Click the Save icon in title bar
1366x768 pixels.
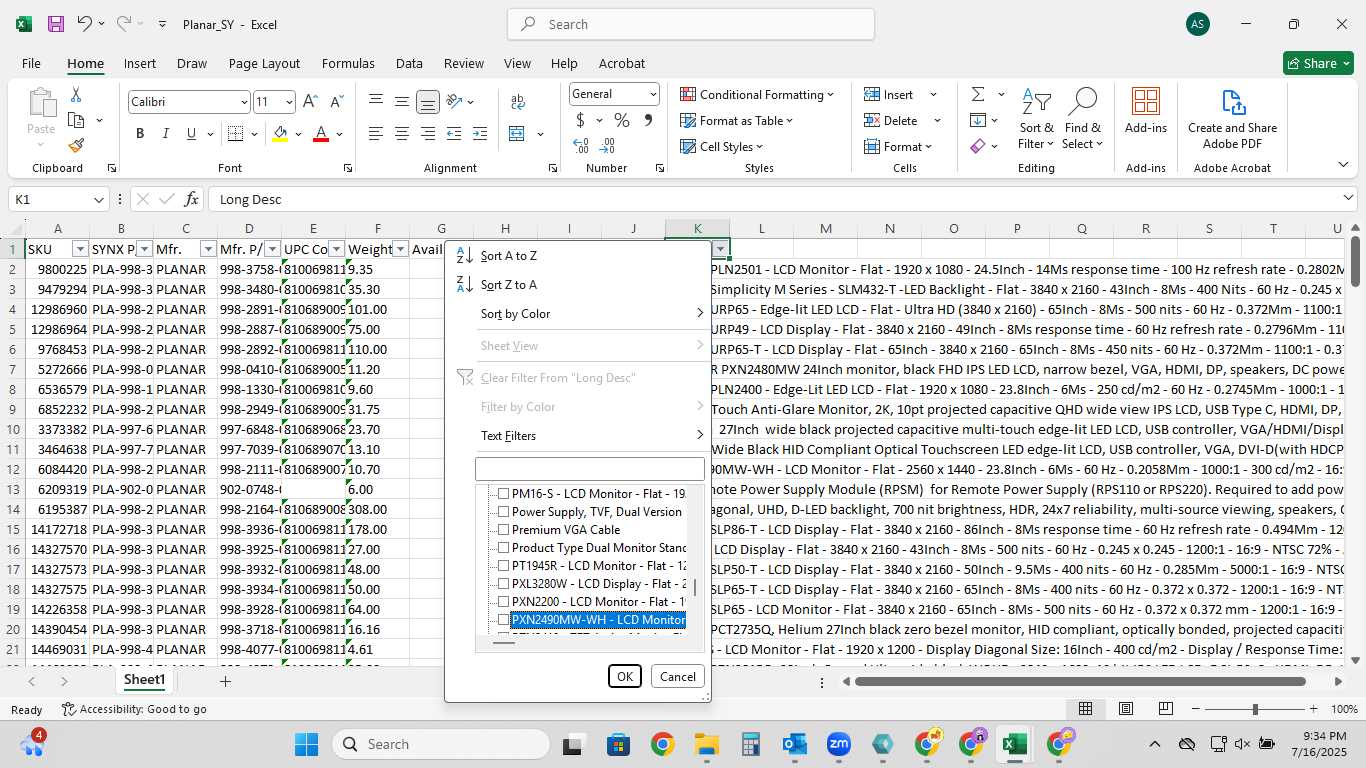pos(56,24)
